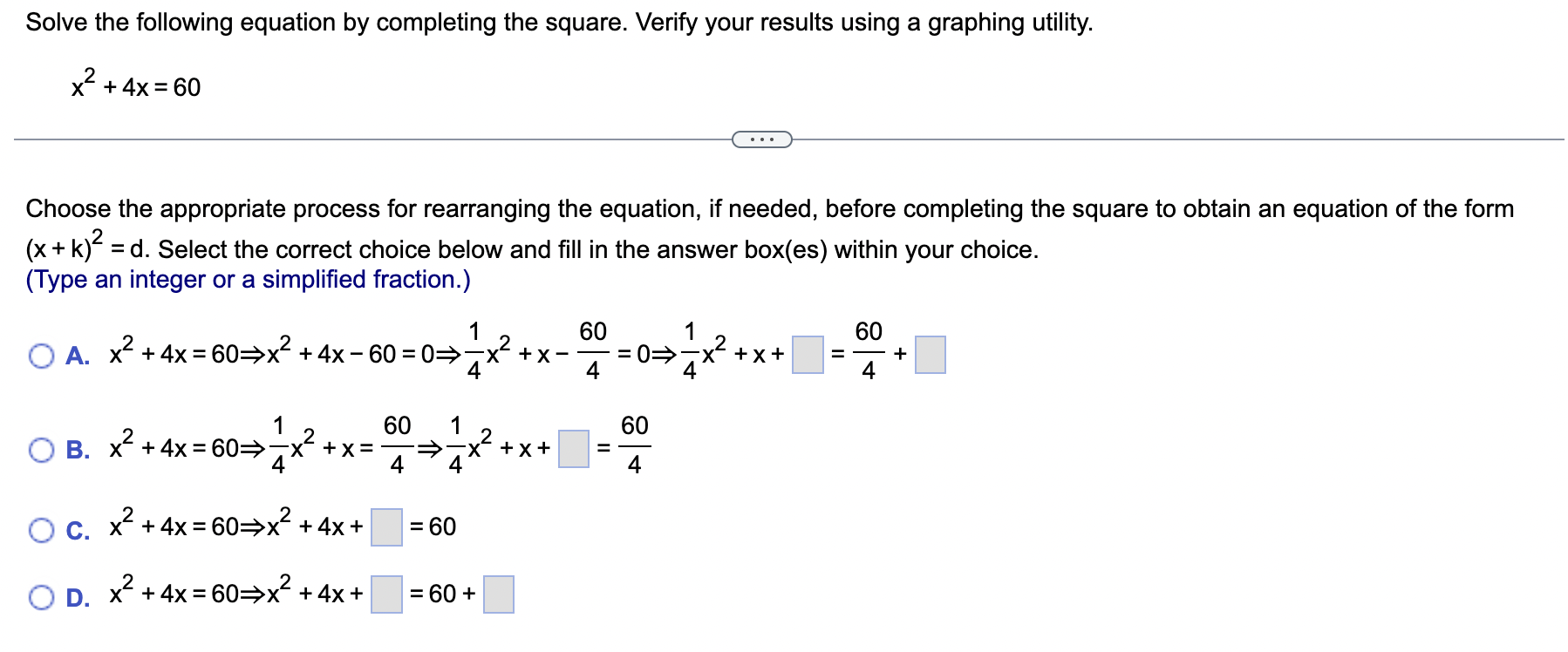Select radio button for option B

pyautogui.click(x=41, y=450)
